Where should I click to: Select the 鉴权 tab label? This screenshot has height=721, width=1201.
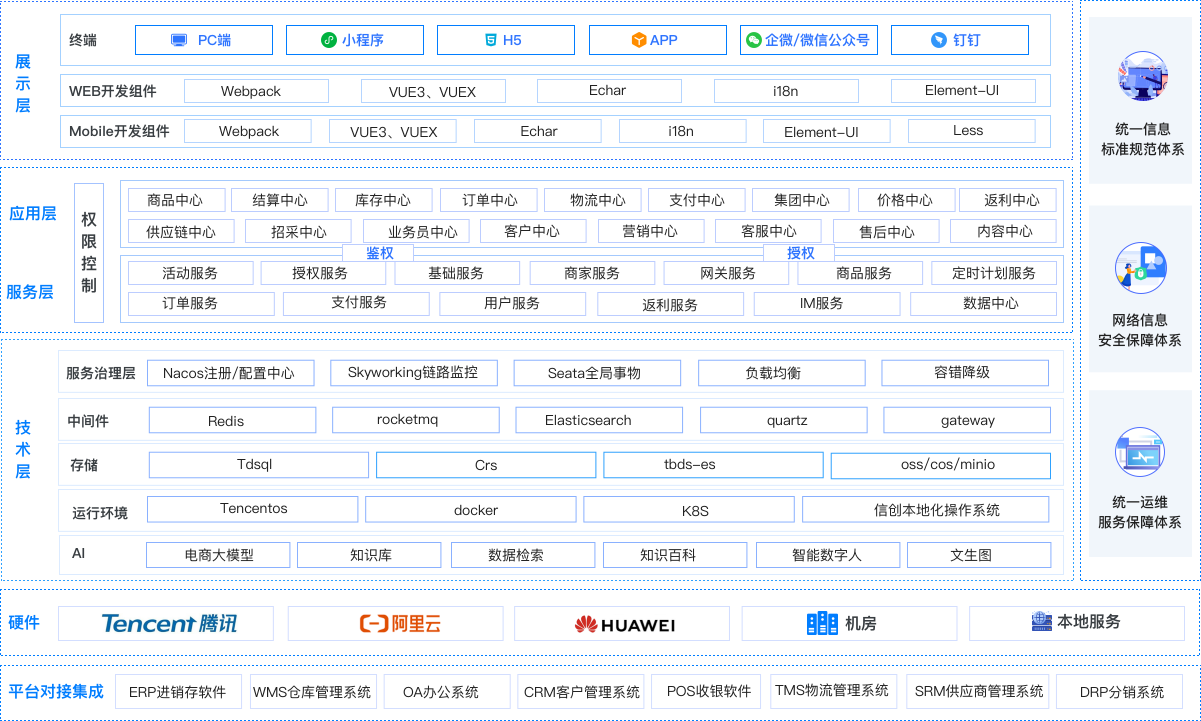[x=380, y=253]
